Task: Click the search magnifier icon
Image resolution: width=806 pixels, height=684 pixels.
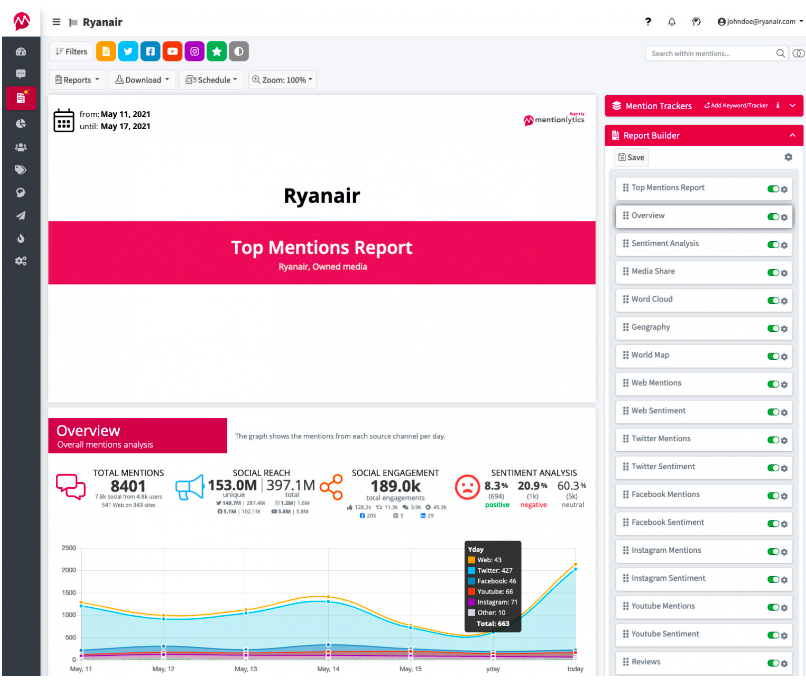Action: point(780,53)
